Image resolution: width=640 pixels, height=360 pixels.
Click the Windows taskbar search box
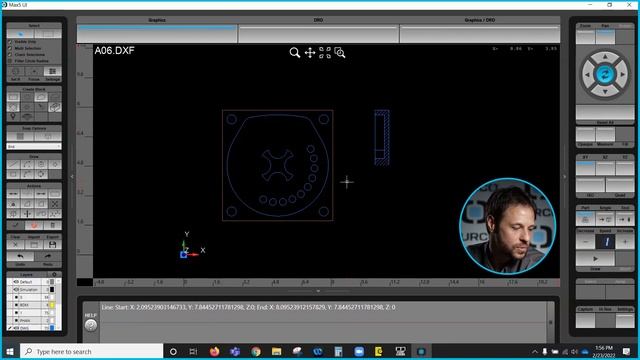pyautogui.click(x=91, y=351)
